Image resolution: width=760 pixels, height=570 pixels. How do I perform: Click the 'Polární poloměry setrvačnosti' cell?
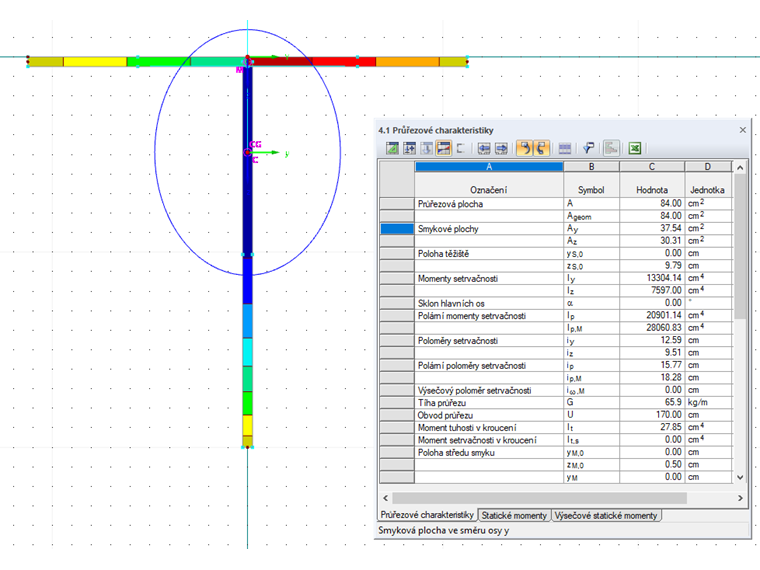pyautogui.click(x=489, y=365)
